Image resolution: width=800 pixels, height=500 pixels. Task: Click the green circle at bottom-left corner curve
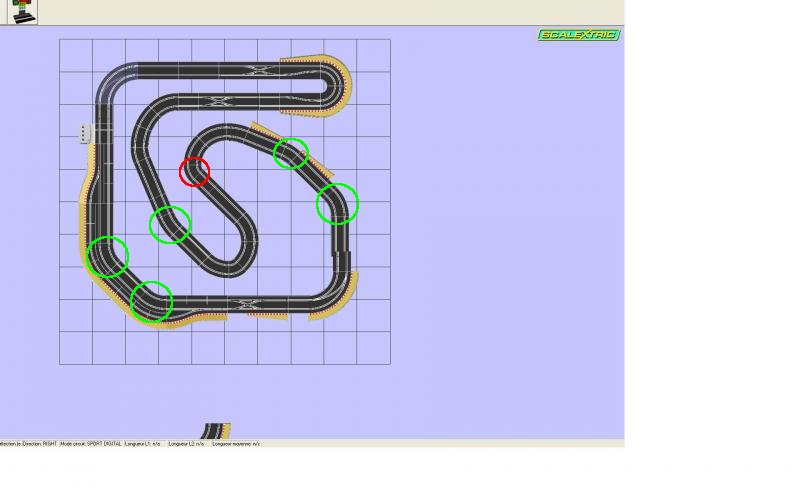pos(151,300)
